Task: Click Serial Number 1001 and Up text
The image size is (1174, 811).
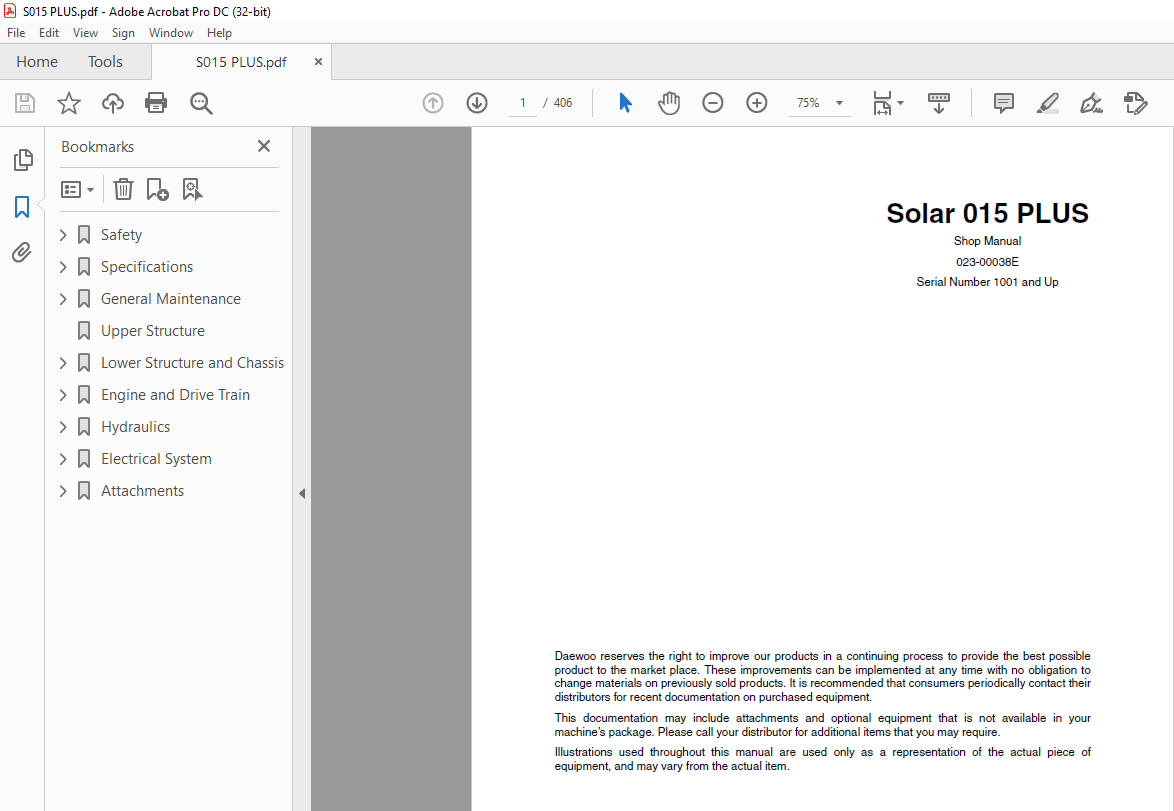Action: (987, 282)
